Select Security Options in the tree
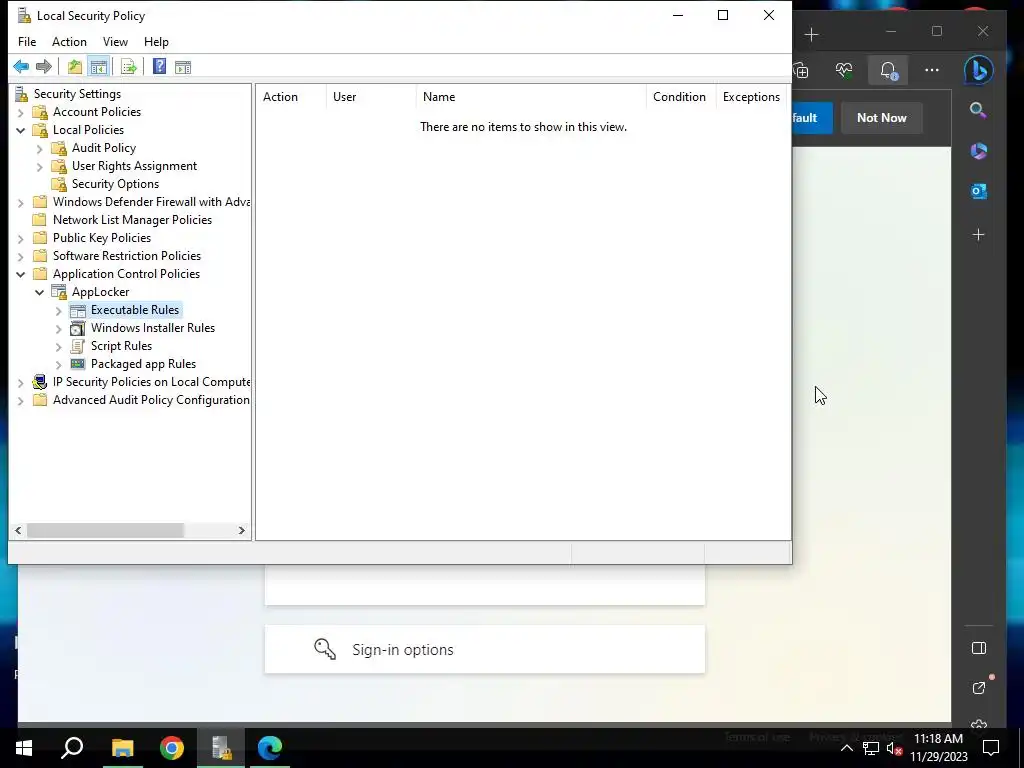The height and width of the screenshot is (768, 1024). tap(115, 184)
